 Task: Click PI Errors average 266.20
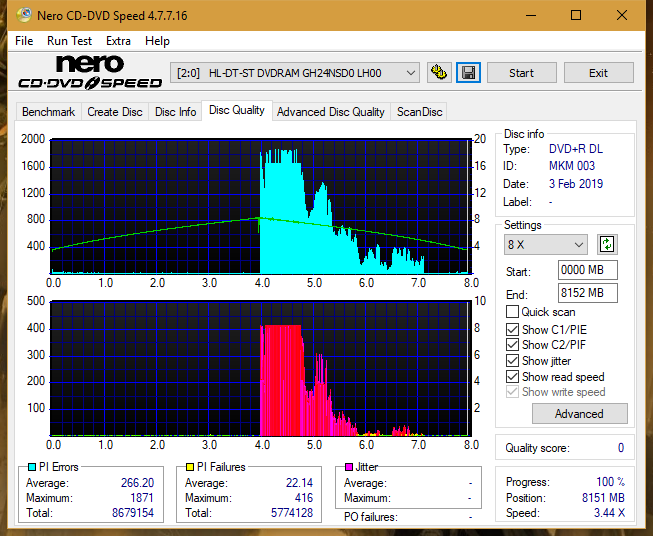click(x=137, y=483)
